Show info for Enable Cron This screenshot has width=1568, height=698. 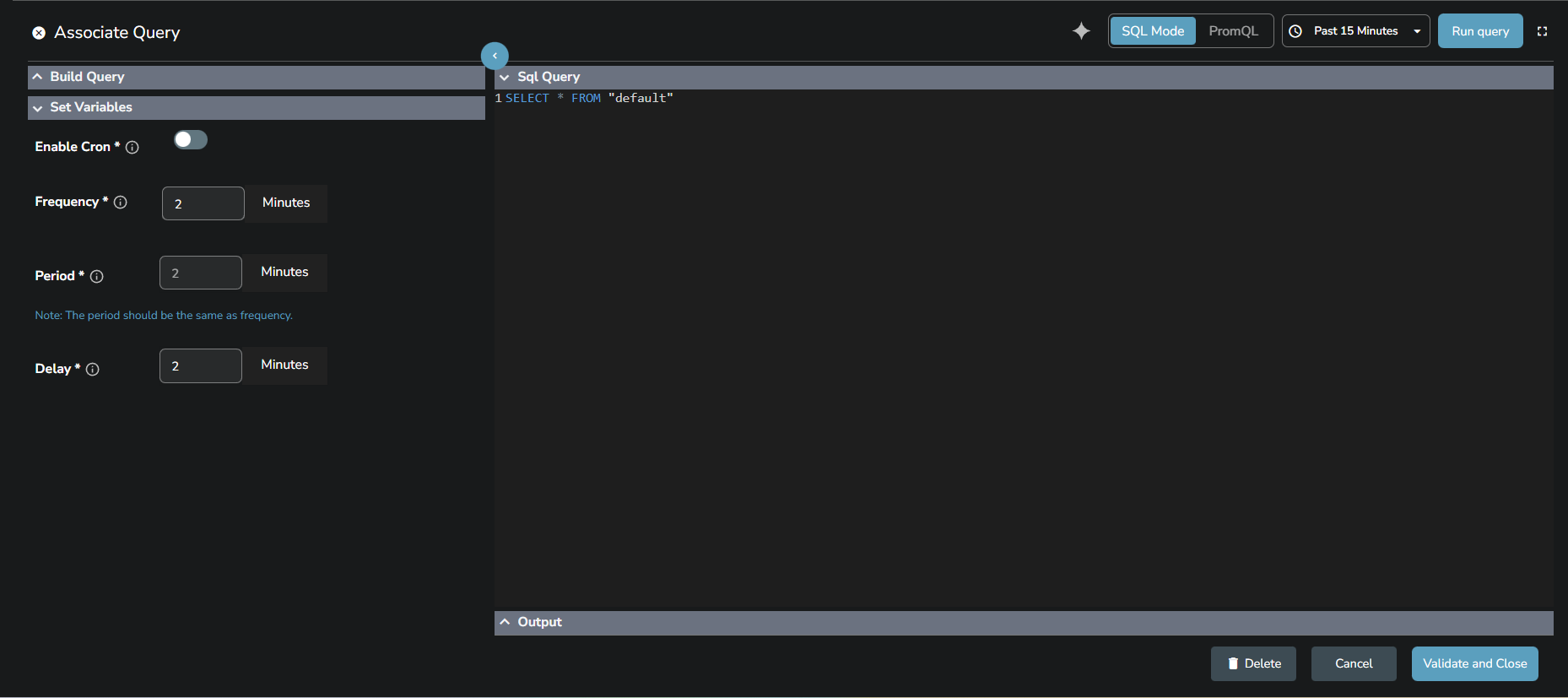(x=132, y=148)
